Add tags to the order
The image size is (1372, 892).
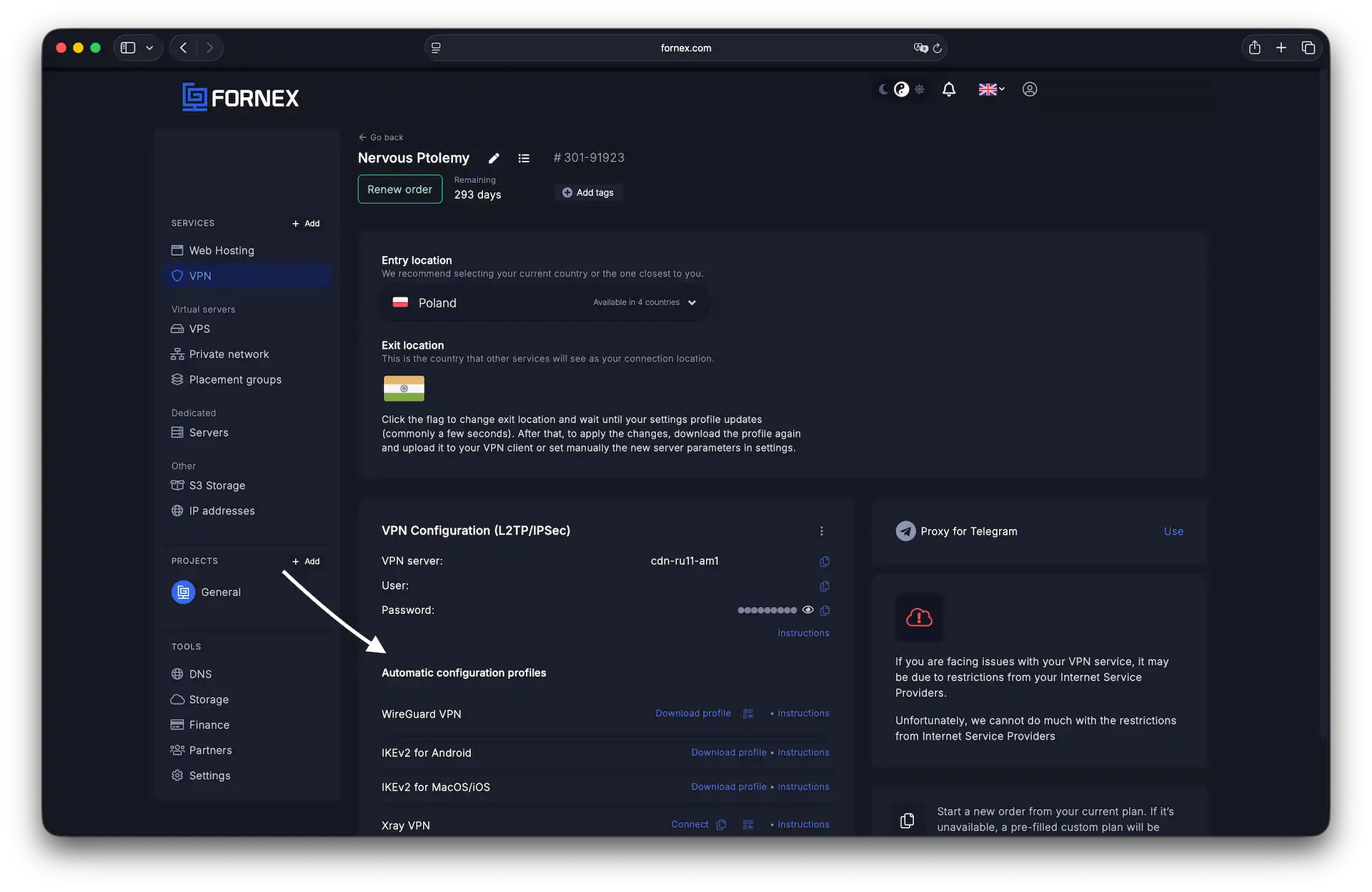pos(588,192)
